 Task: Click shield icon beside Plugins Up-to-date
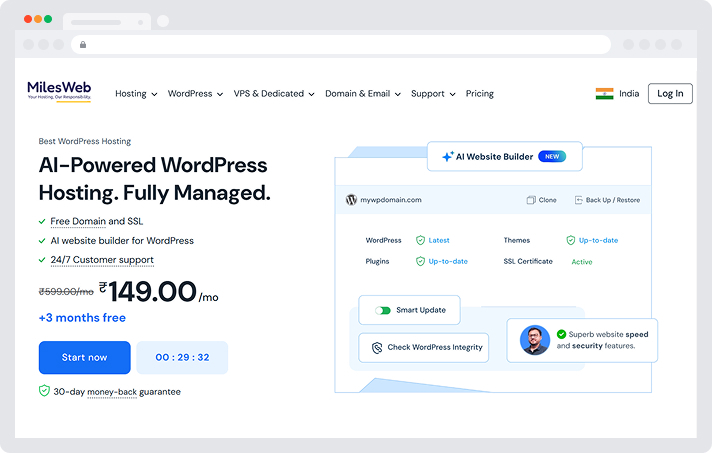click(420, 261)
